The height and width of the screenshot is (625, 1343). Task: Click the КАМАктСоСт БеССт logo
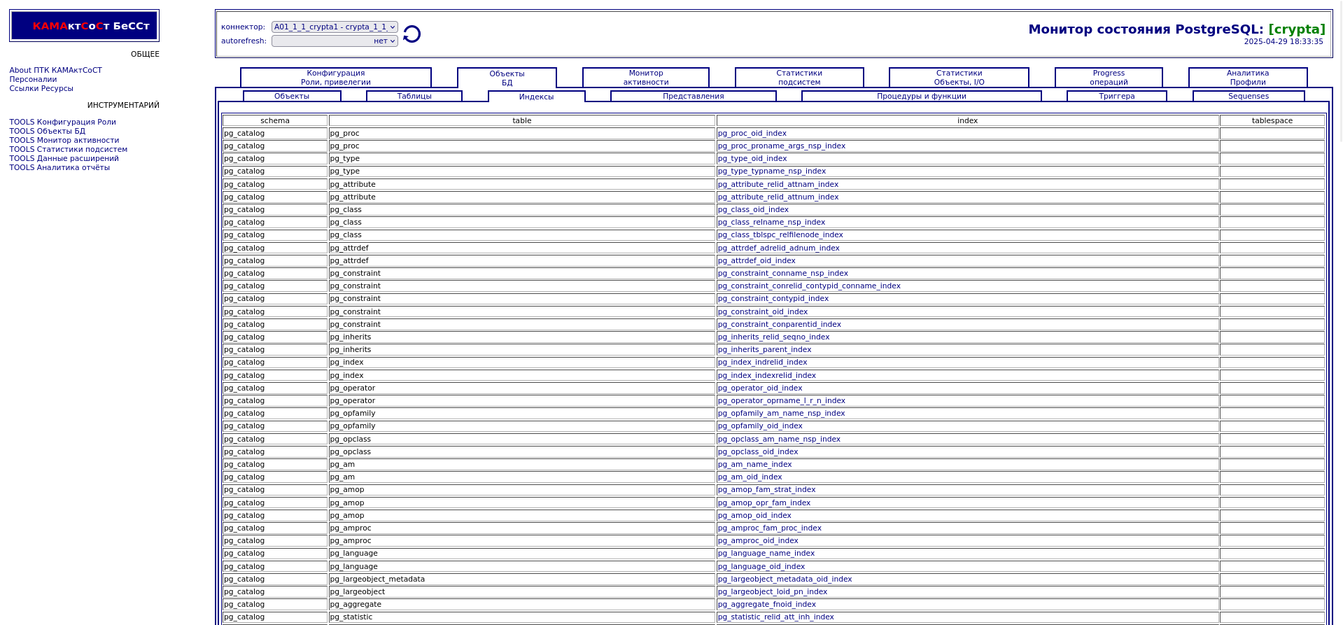click(84, 26)
